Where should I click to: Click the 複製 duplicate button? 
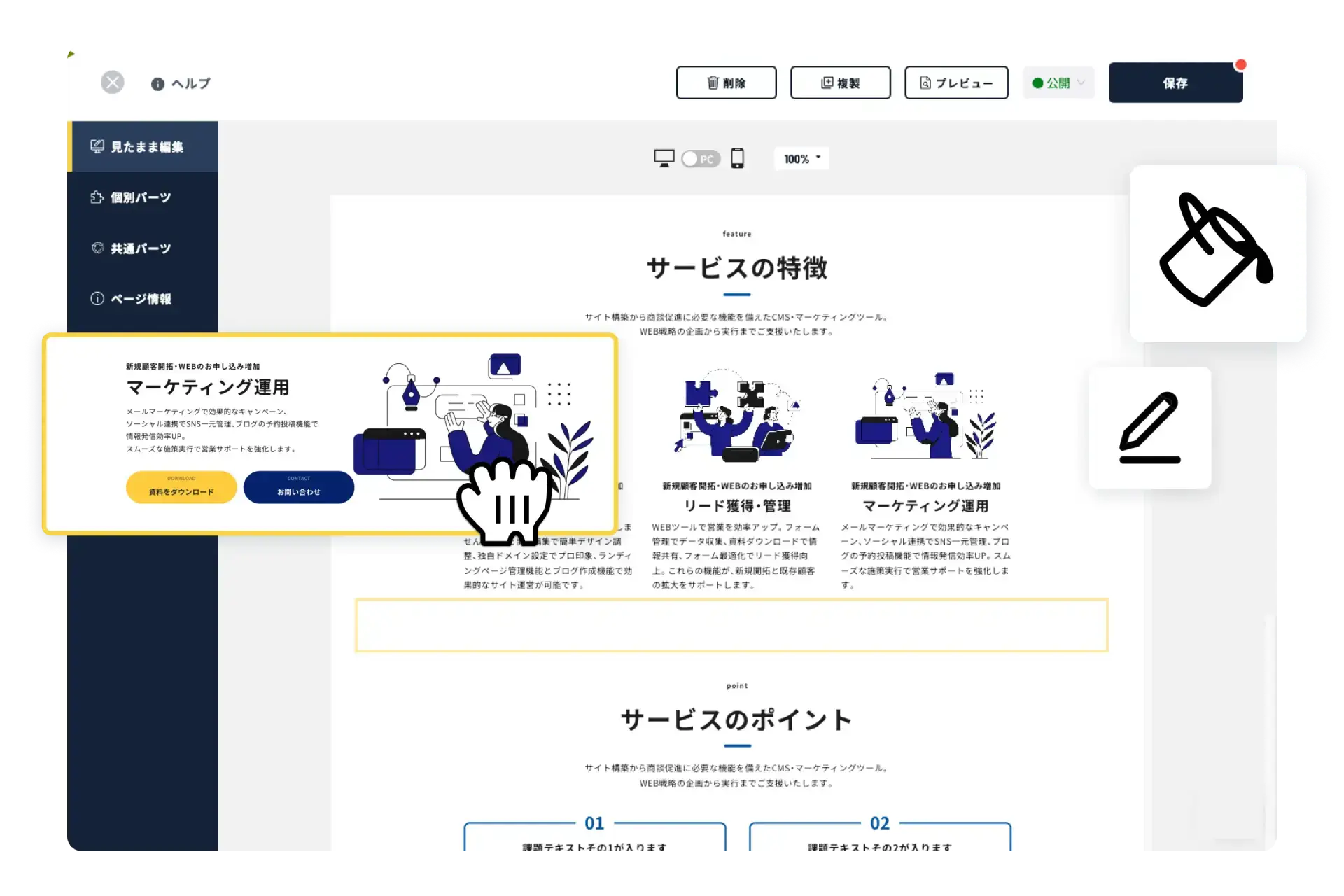coord(840,83)
